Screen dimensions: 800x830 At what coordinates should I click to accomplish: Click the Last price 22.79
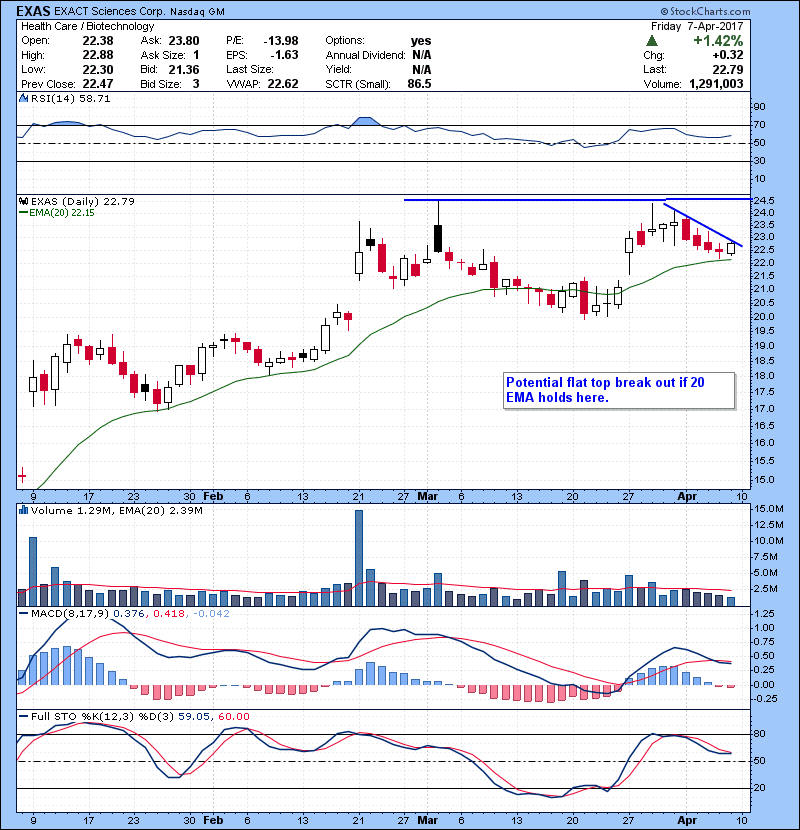coord(728,69)
